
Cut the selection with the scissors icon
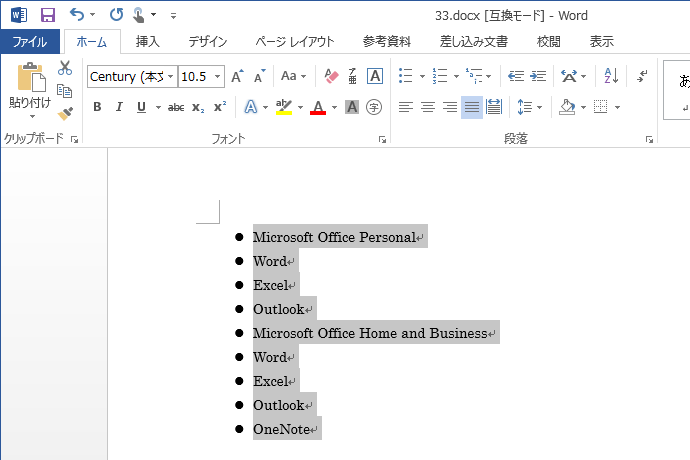tap(65, 68)
